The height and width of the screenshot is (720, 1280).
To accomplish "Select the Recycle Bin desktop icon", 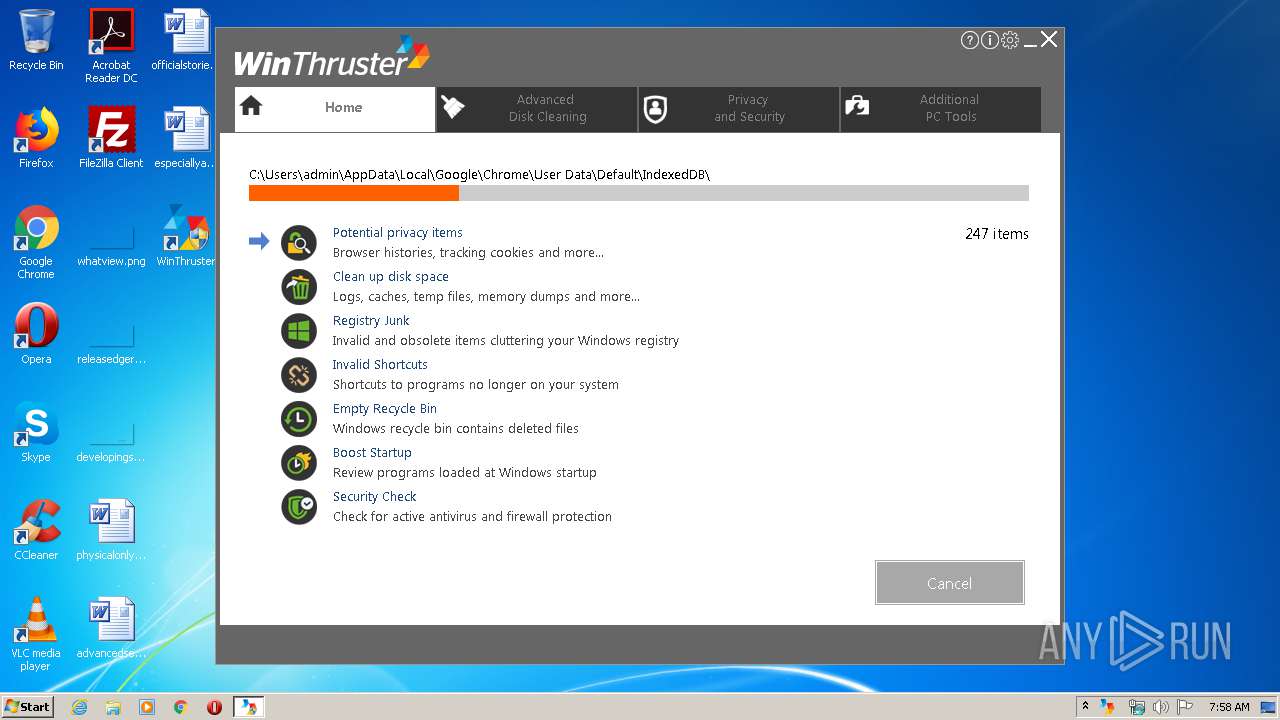I will 36,41.
